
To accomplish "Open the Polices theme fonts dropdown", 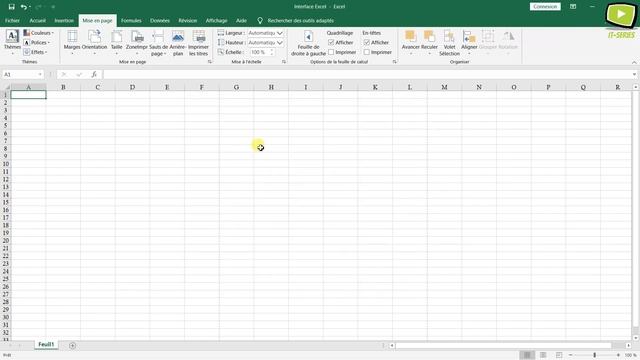I will [37, 42].
